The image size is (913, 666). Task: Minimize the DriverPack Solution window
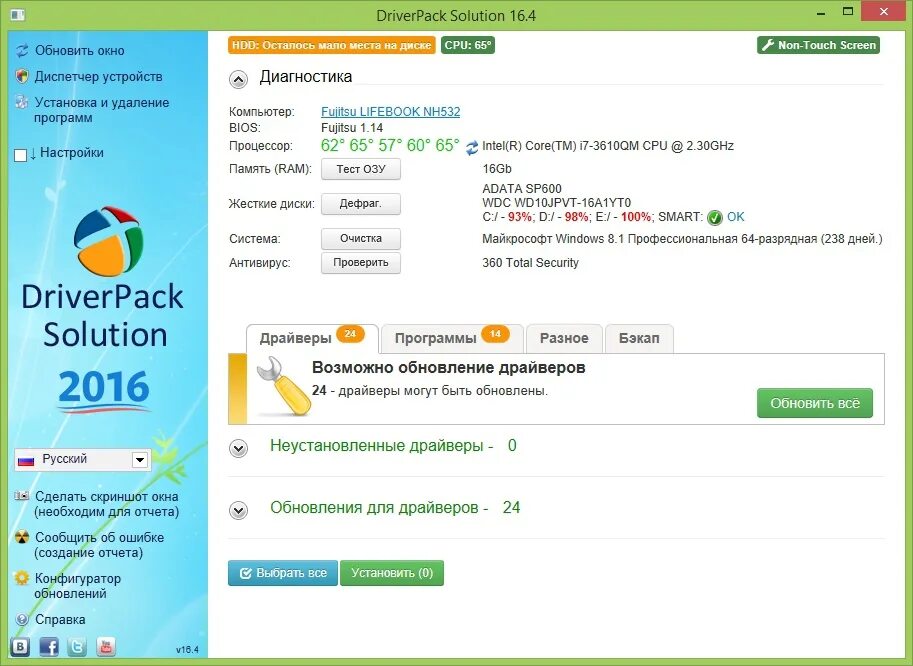click(822, 12)
